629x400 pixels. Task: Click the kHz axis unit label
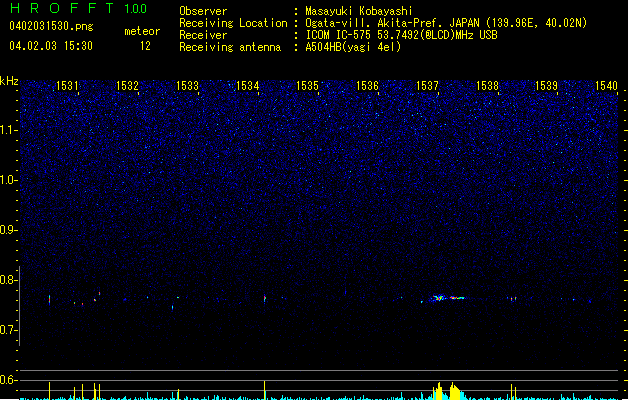click(9, 81)
